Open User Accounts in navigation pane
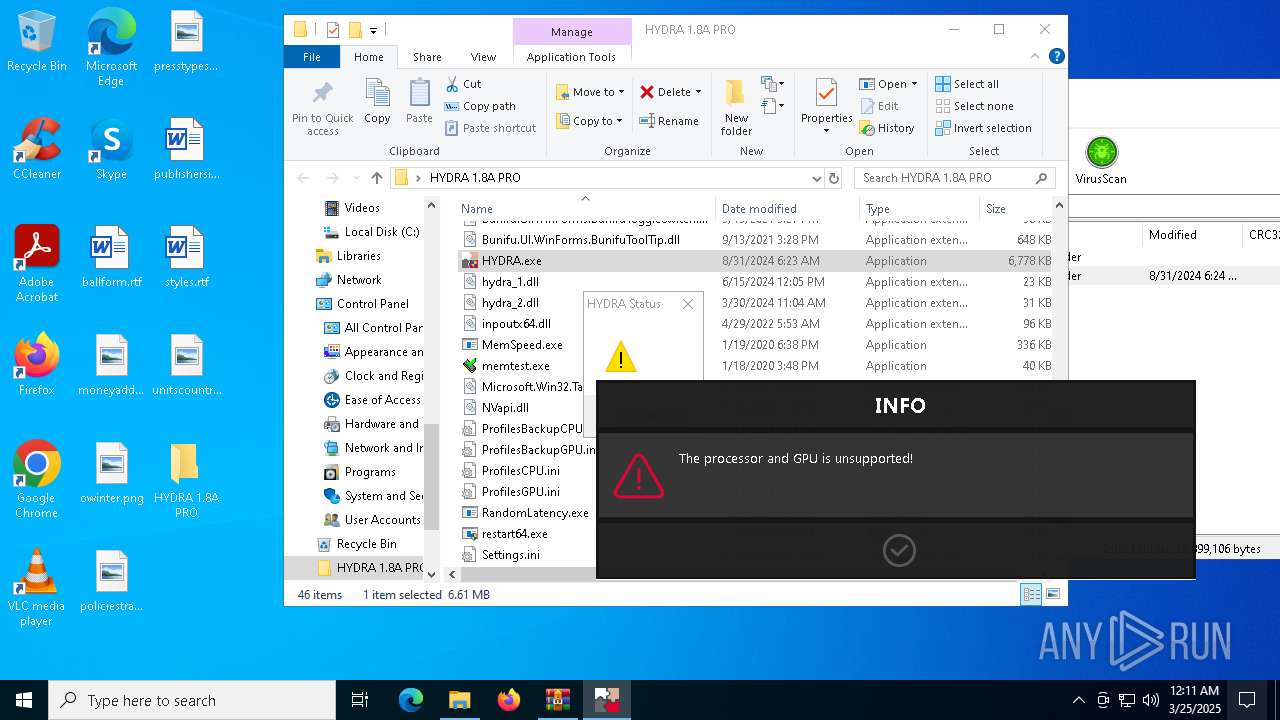This screenshot has height=720, width=1280. point(372,520)
